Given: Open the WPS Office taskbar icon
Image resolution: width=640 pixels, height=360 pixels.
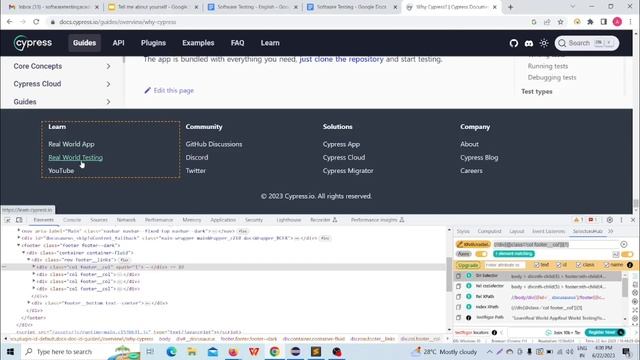Looking at the screenshot, I should coord(254,351).
